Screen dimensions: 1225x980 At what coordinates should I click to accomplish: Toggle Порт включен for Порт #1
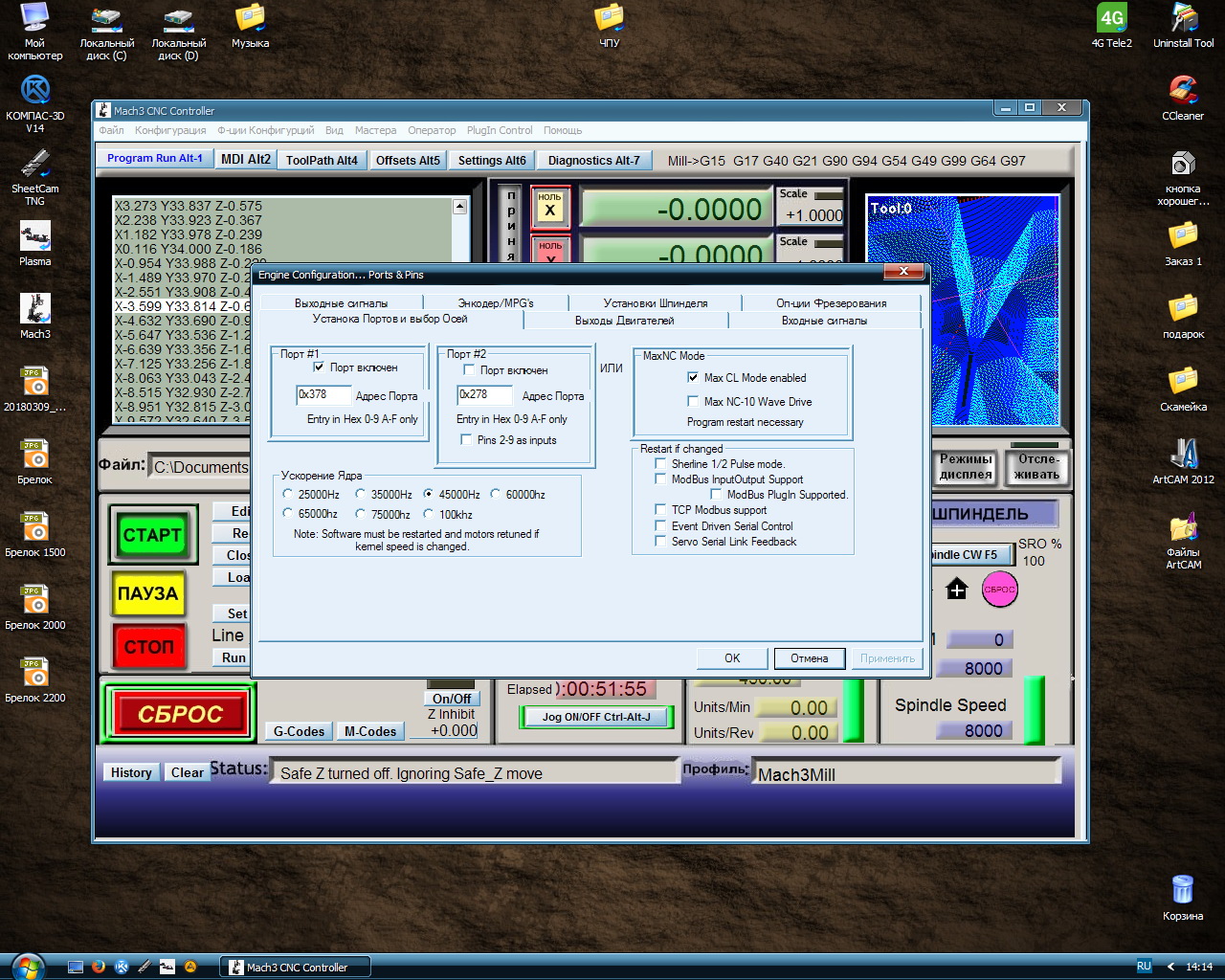[x=319, y=367]
